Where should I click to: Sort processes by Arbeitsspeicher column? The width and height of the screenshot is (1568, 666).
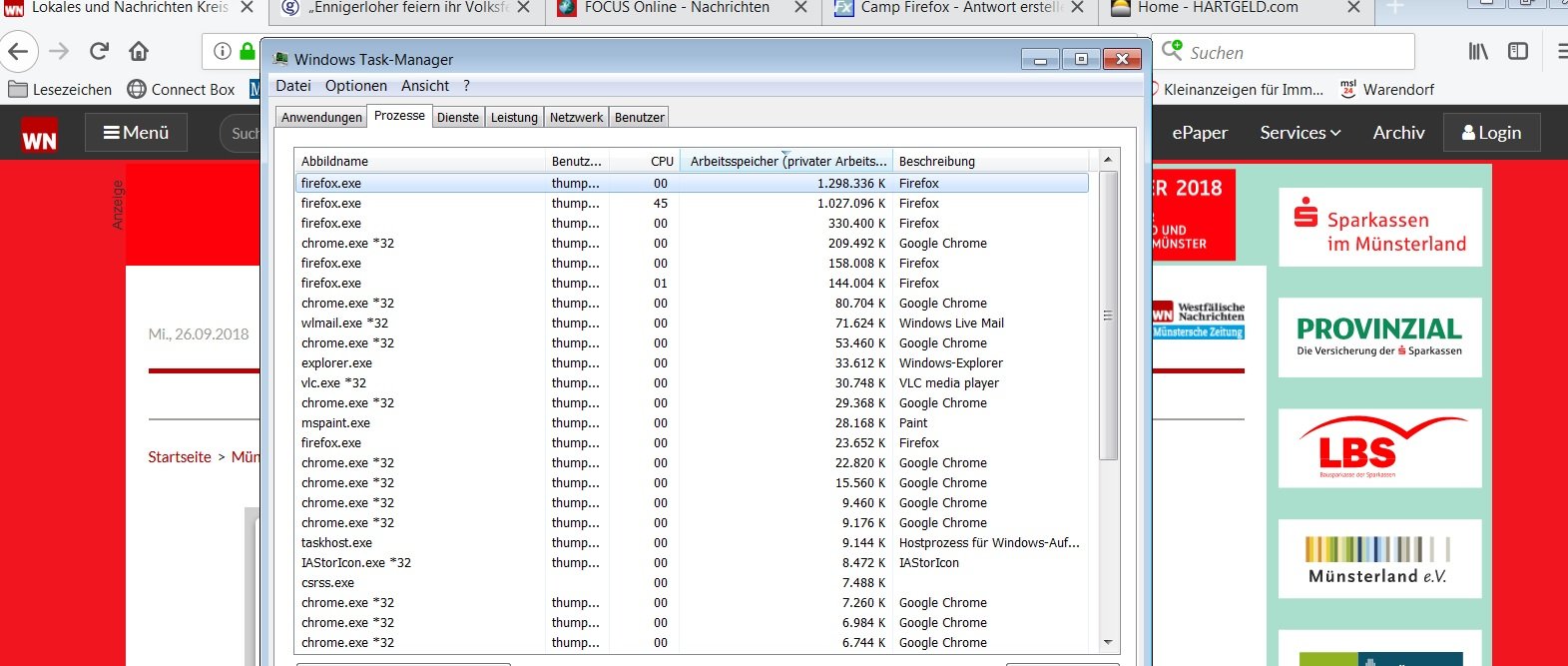pyautogui.click(x=785, y=161)
